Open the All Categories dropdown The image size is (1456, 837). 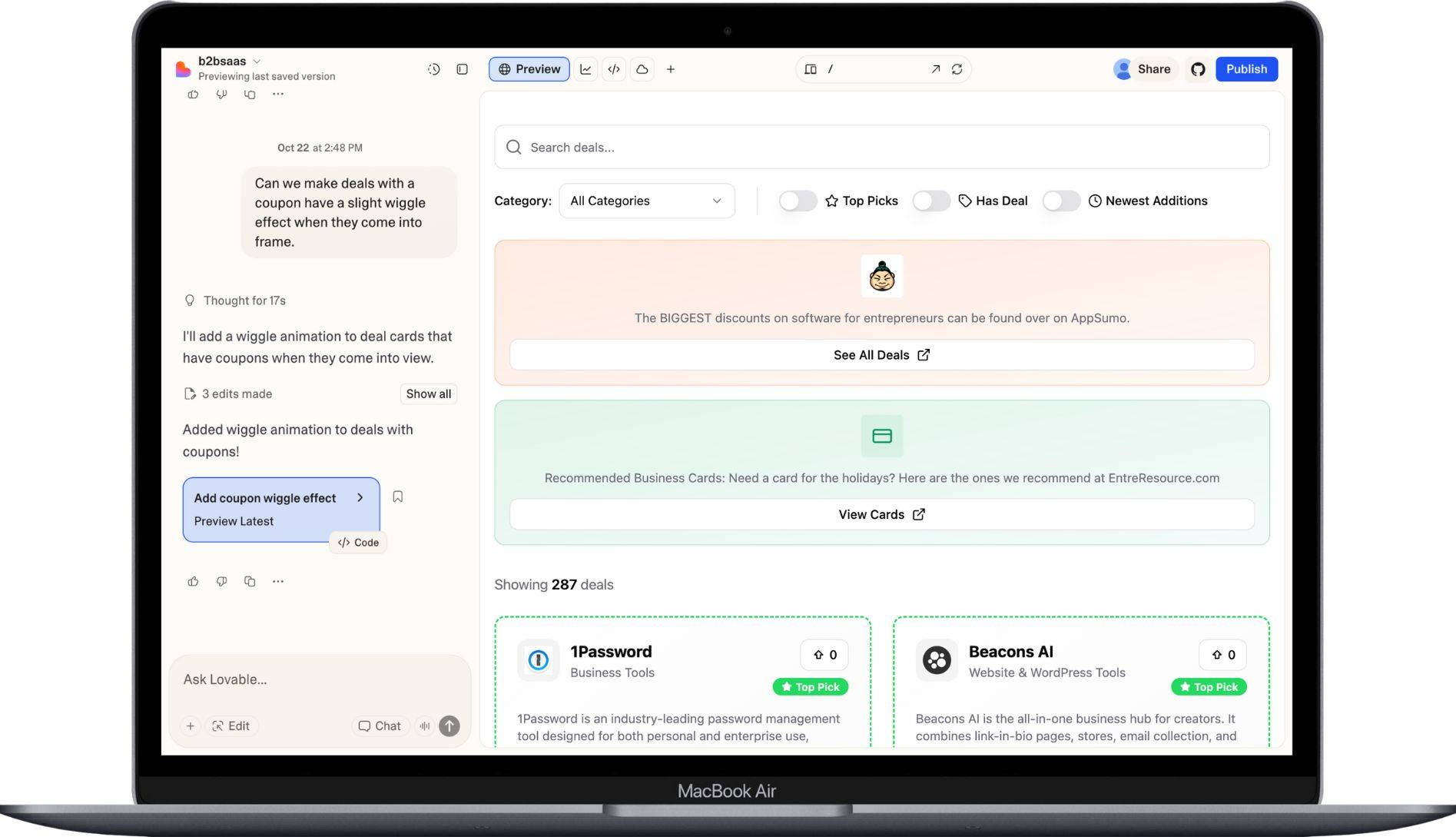pos(646,201)
